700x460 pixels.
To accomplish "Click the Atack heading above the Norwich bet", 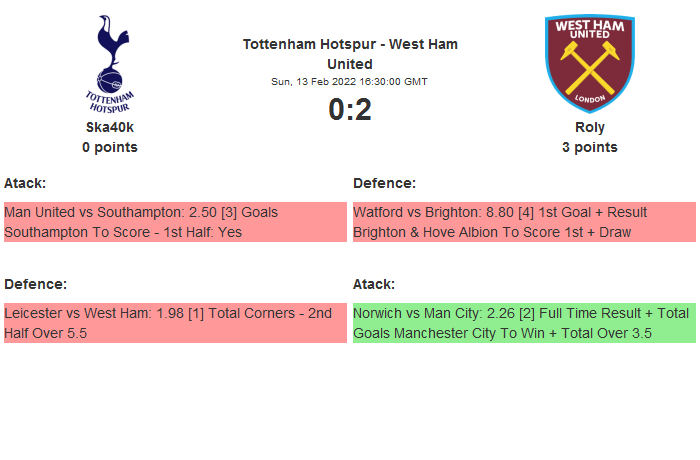I will (374, 284).
